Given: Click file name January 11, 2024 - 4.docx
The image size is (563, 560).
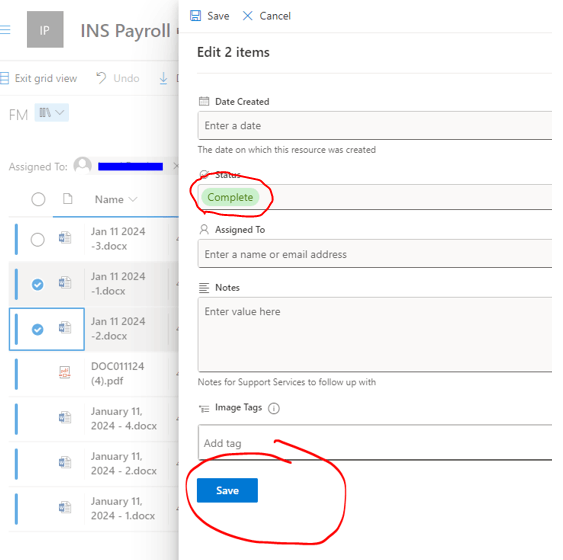Looking at the screenshot, I should pyautogui.click(x=124, y=418).
